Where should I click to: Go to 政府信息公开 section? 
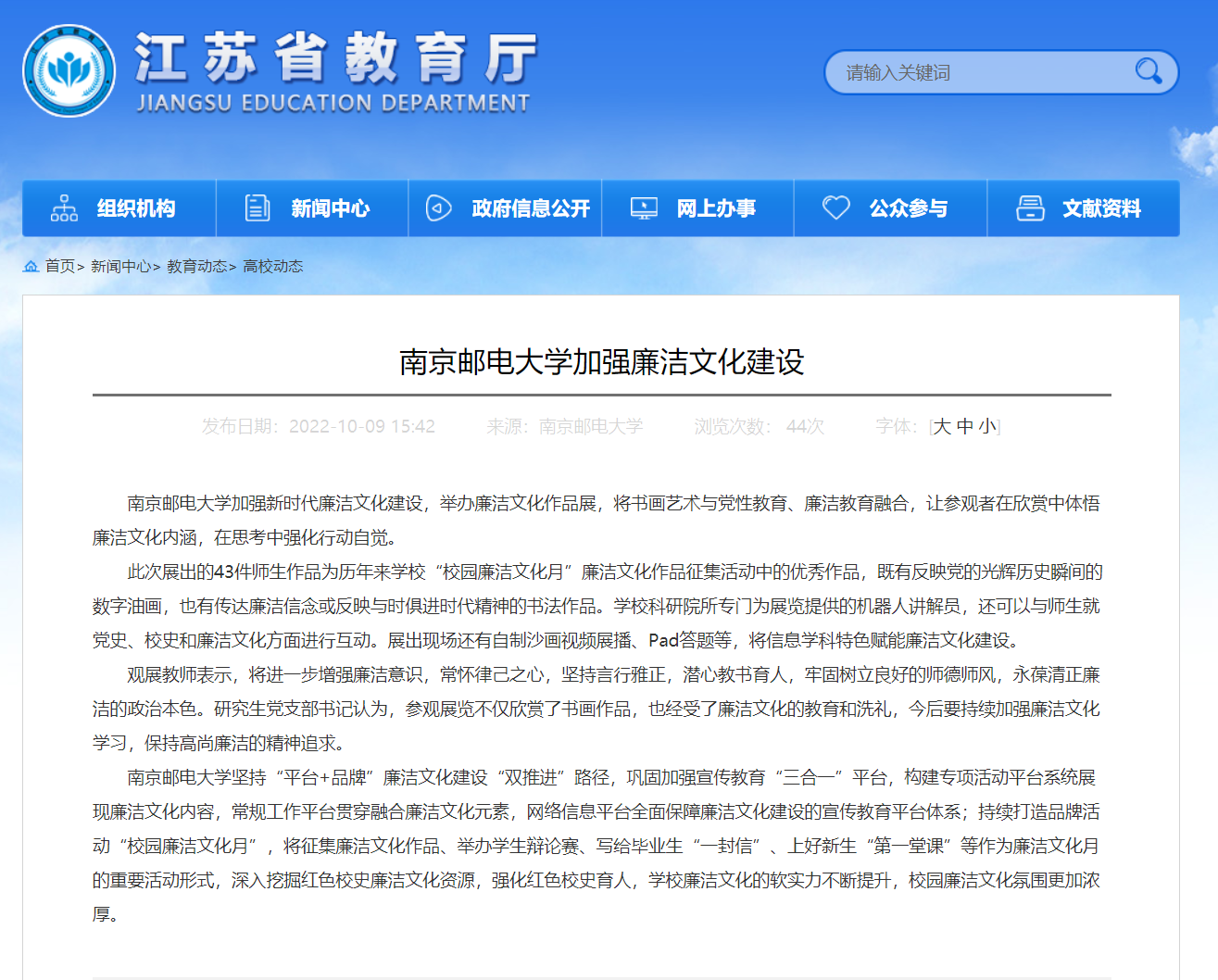(530, 208)
